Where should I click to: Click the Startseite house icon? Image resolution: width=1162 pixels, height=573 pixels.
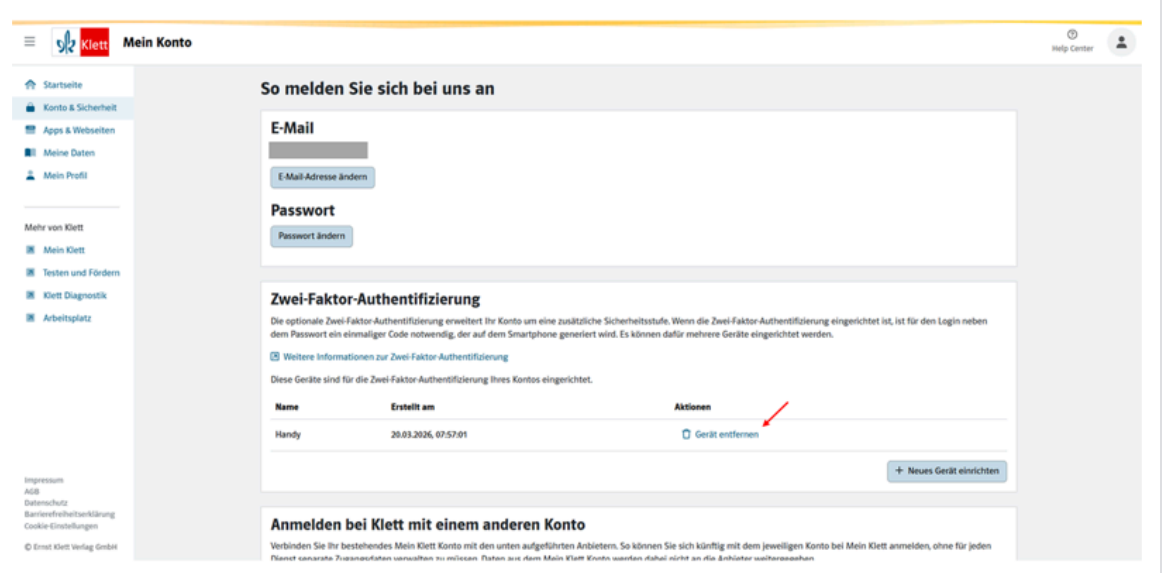point(30,85)
